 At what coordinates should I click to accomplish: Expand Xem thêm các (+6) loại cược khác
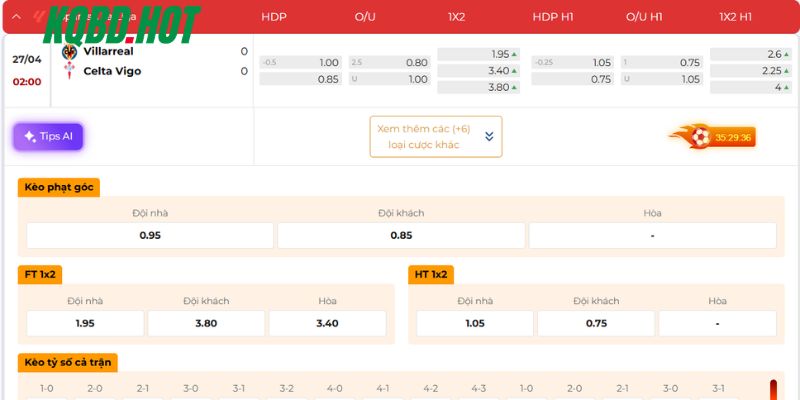tap(436, 137)
